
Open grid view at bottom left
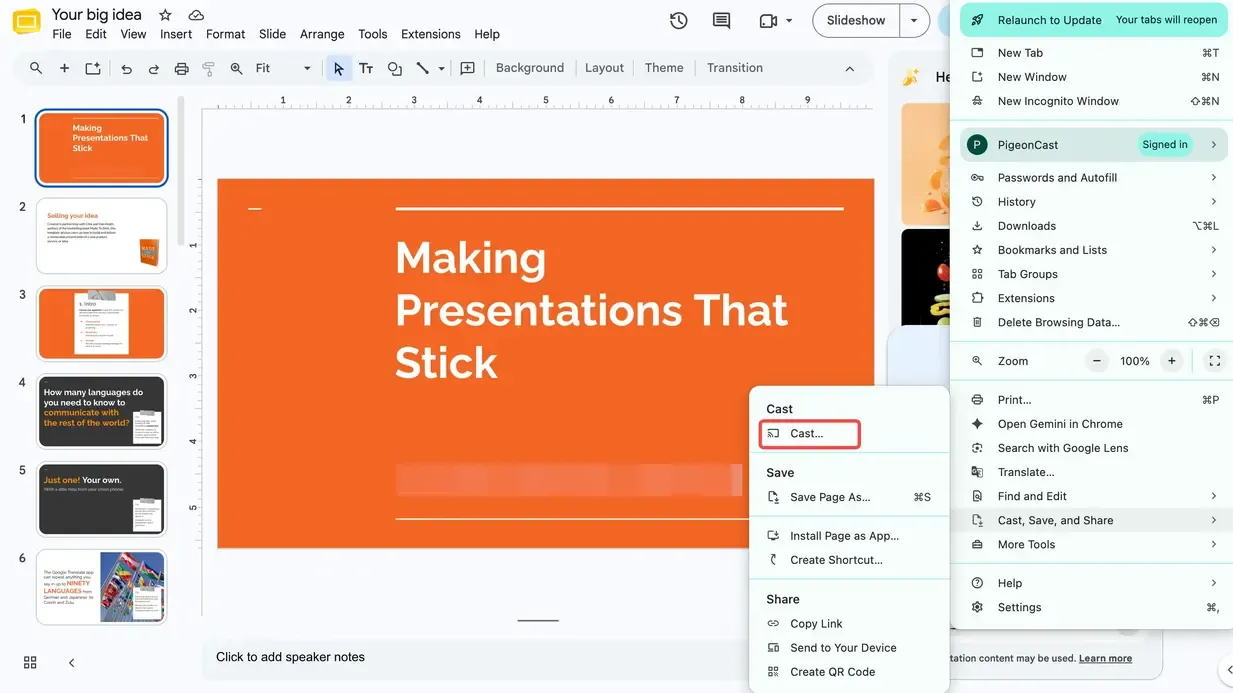tap(30, 662)
